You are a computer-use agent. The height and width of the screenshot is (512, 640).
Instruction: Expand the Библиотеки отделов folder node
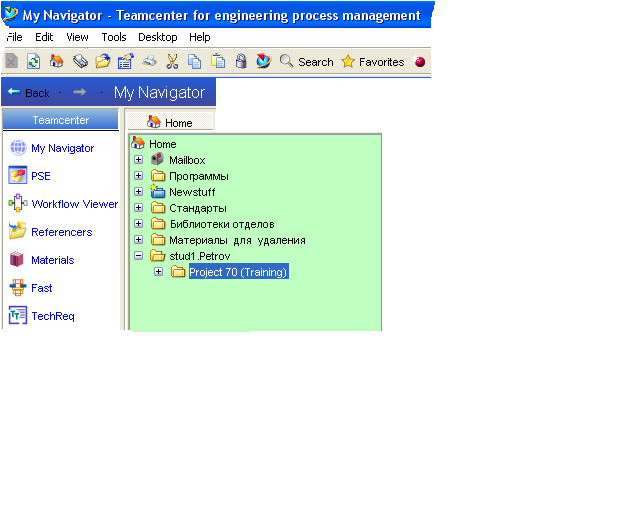138,223
